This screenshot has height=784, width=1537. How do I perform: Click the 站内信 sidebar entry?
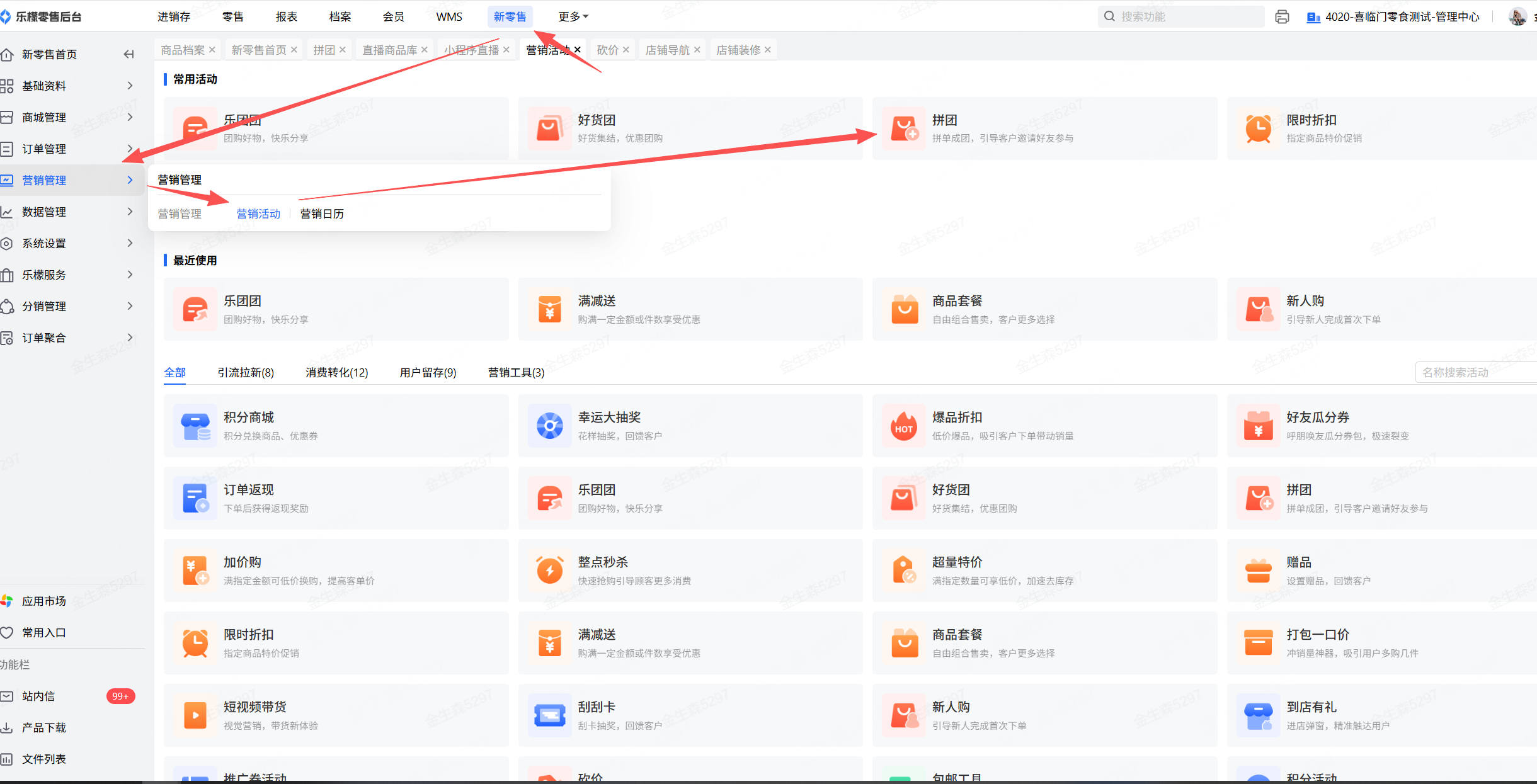pos(38,696)
